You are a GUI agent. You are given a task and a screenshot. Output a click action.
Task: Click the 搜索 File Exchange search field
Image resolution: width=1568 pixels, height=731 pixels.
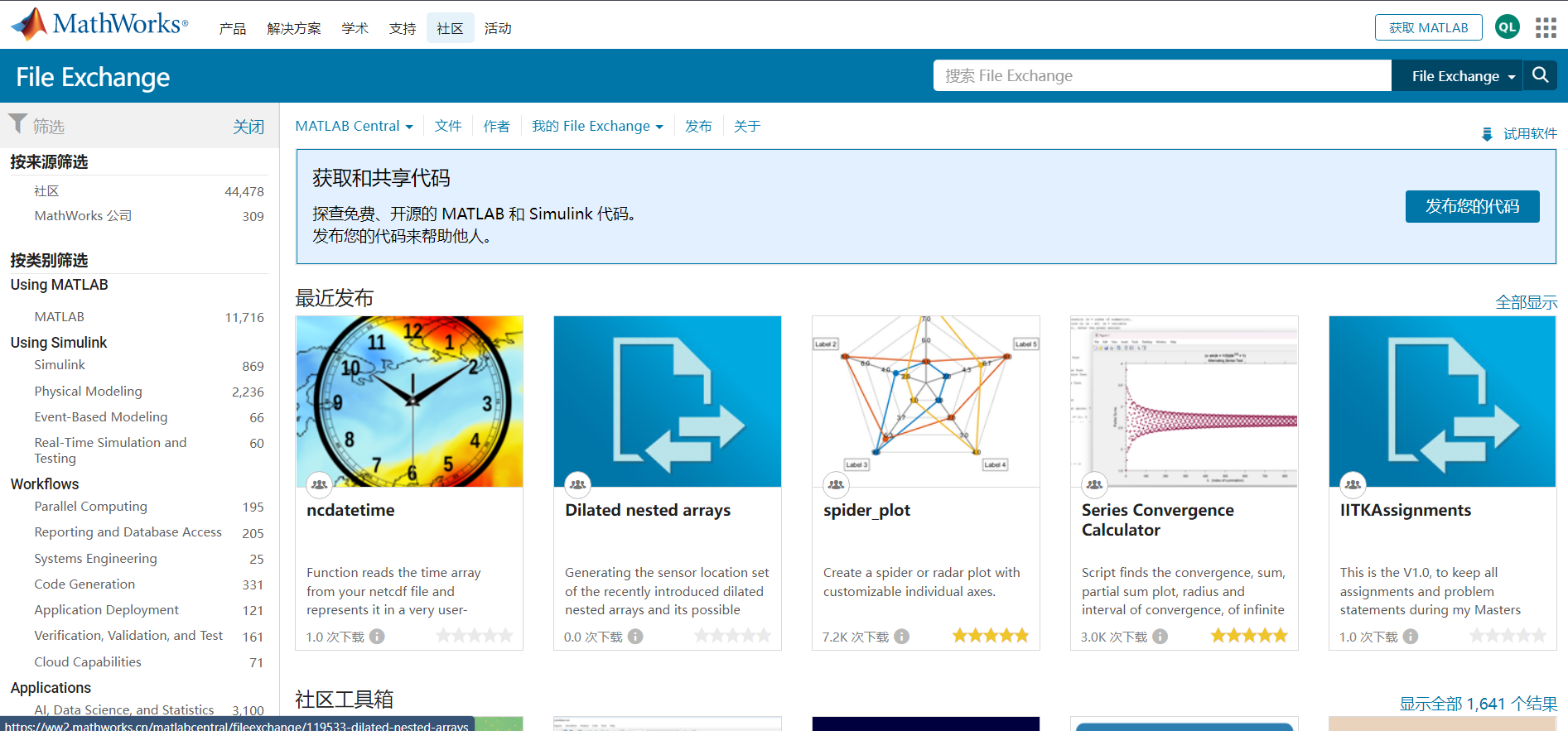(x=1161, y=76)
